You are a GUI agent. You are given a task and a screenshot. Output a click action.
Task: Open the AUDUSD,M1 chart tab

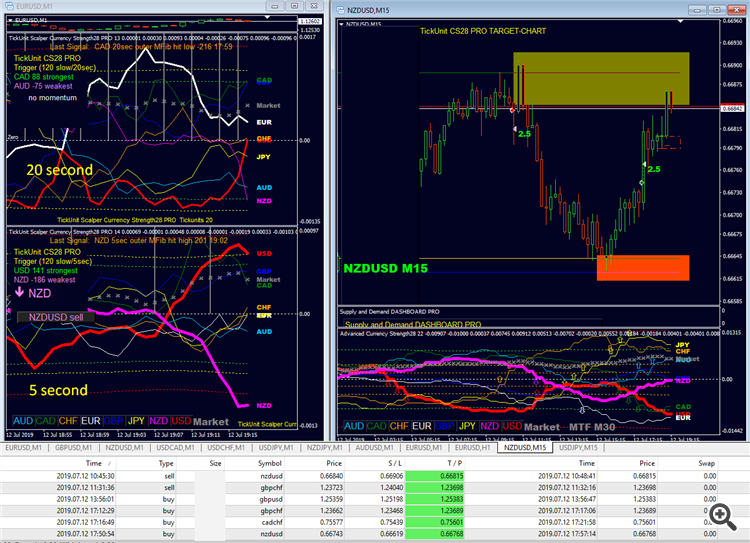(375, 448)
